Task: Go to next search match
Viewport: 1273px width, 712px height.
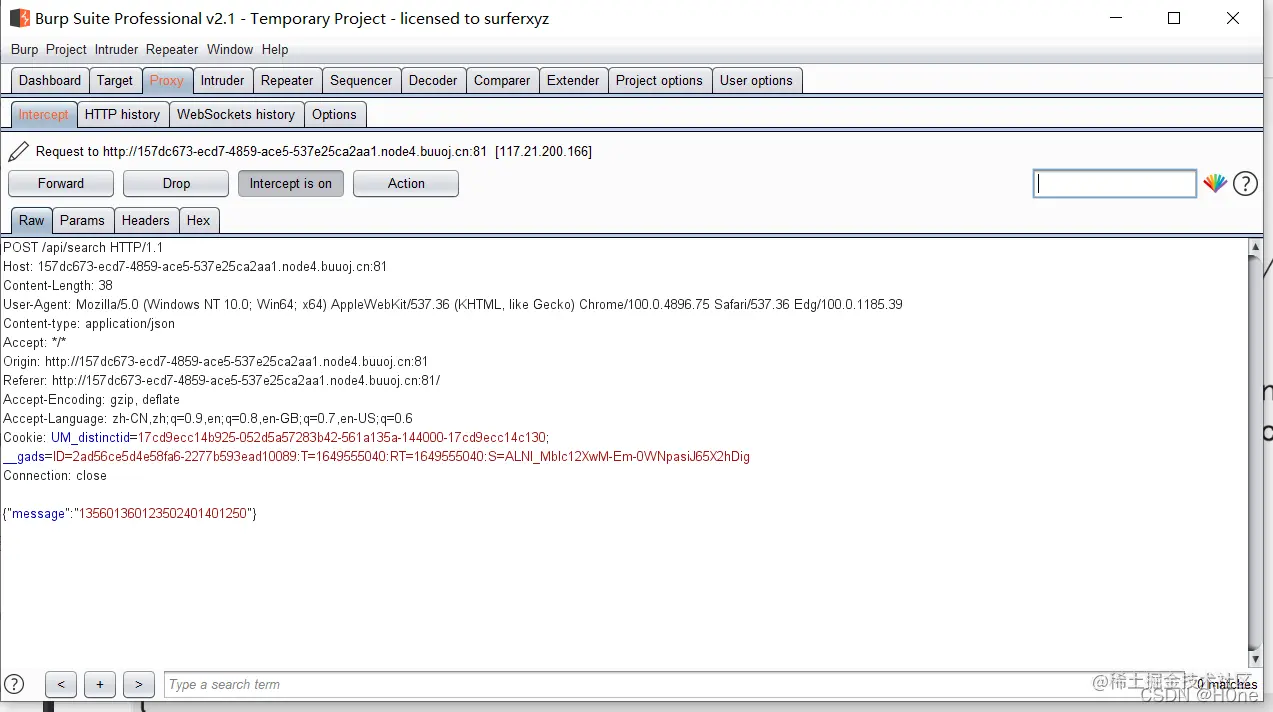Action: pos(139,684)
